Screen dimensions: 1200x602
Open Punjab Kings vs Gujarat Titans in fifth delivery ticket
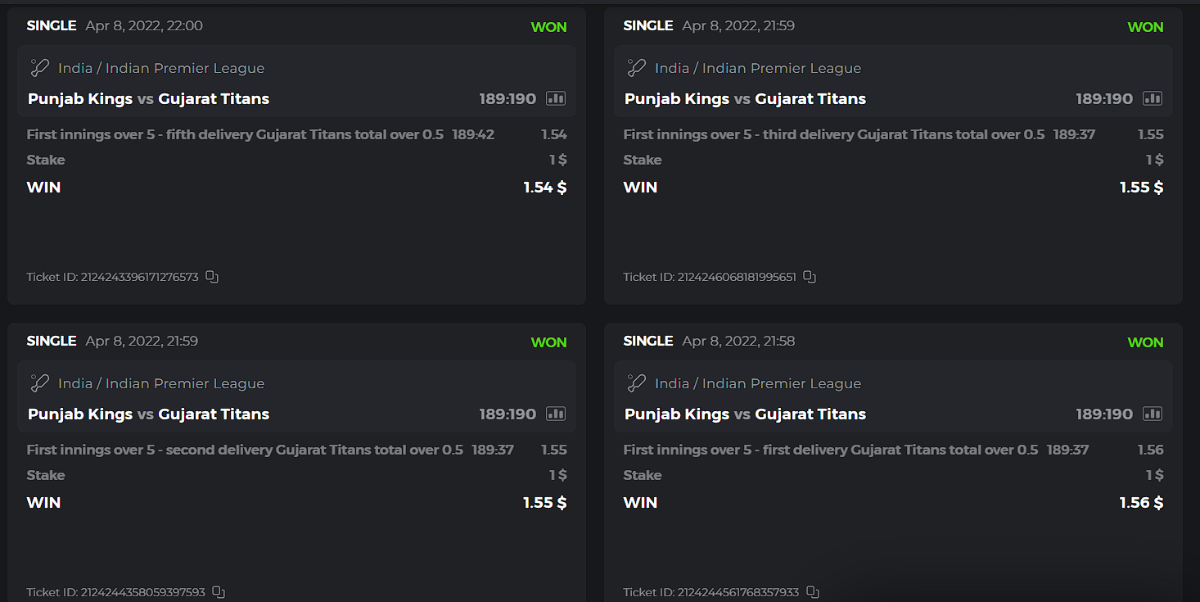coord(148,99)
